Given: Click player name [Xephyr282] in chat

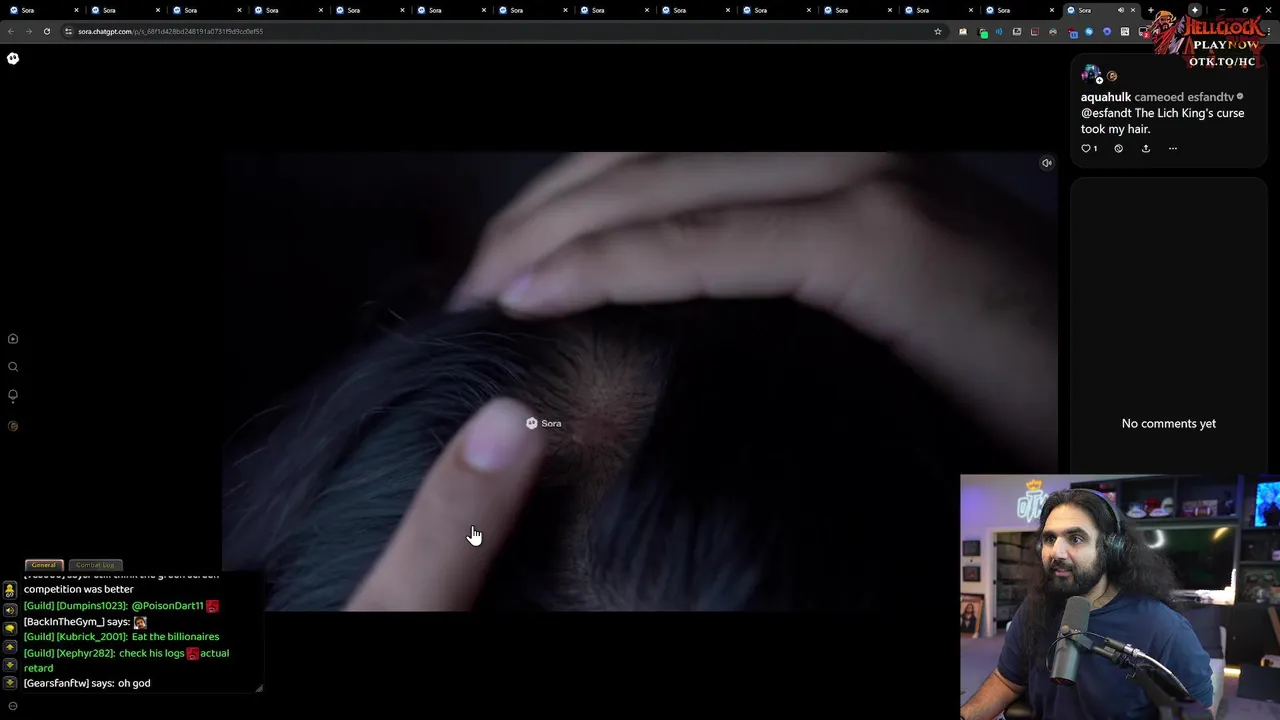Looking at the screenshot, I should coord(85,653).
